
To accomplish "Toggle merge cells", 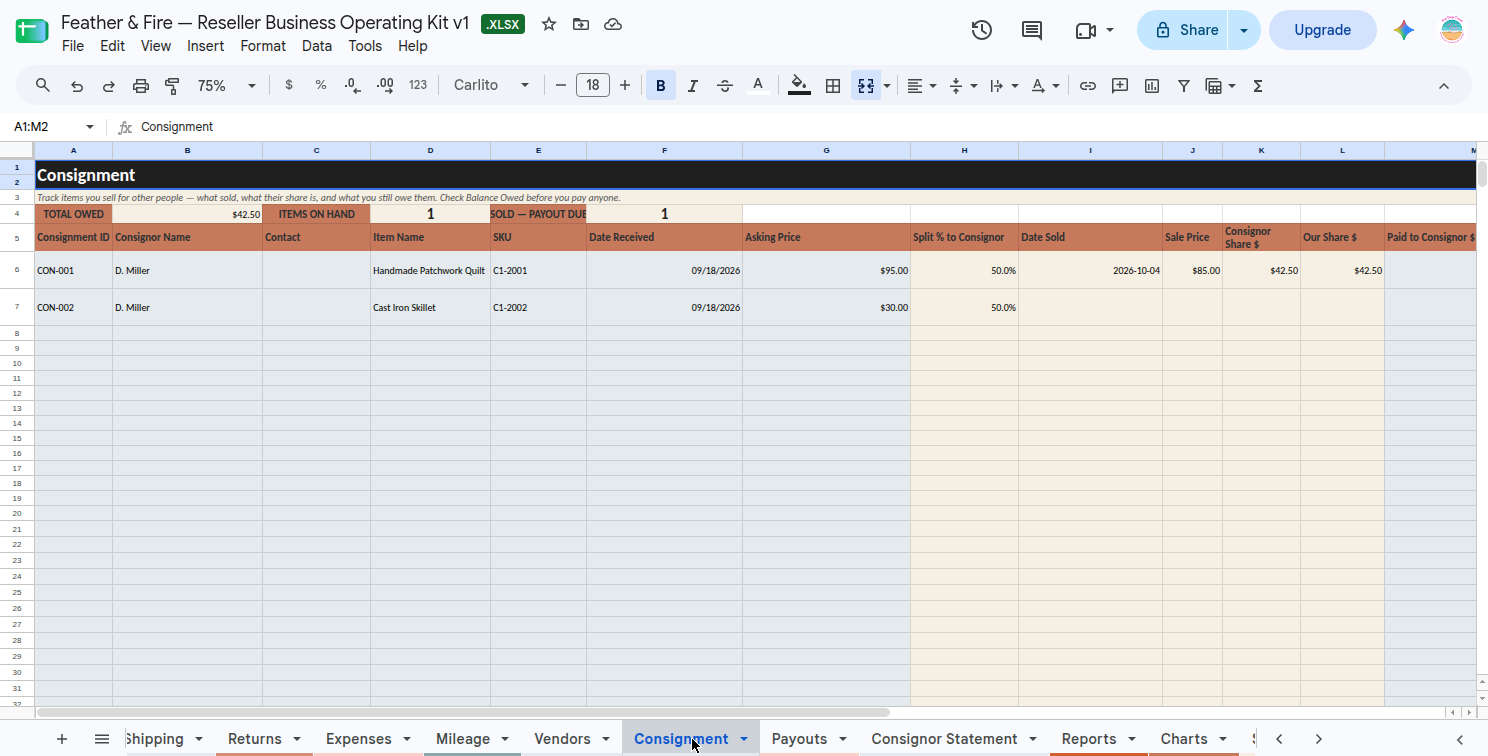I will pyautogui.click(x=866, y=86).
